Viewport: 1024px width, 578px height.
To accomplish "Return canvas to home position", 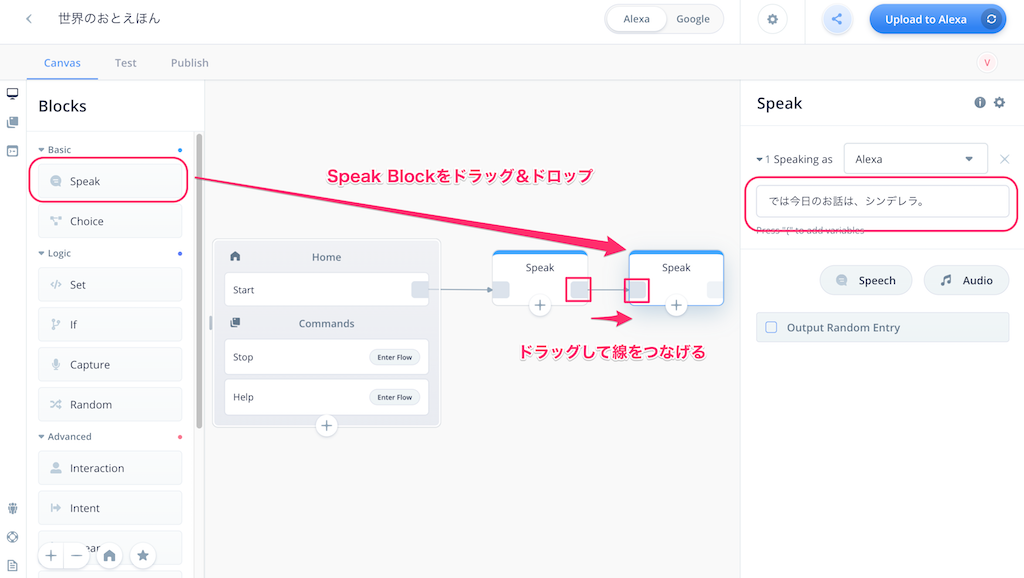I will click(109, 556).
